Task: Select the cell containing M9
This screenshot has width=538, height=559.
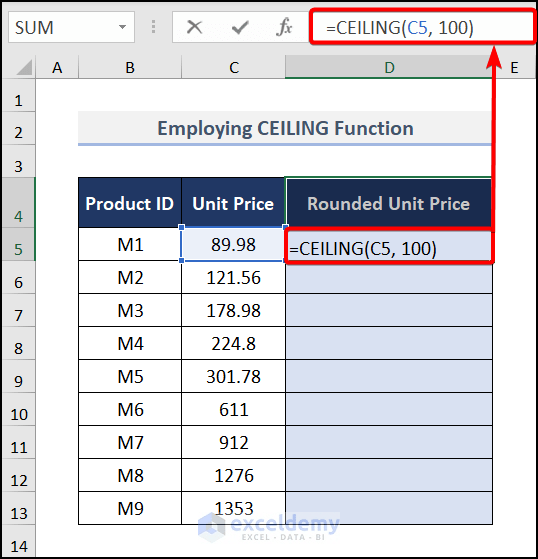Action: (x=130, y=508)
